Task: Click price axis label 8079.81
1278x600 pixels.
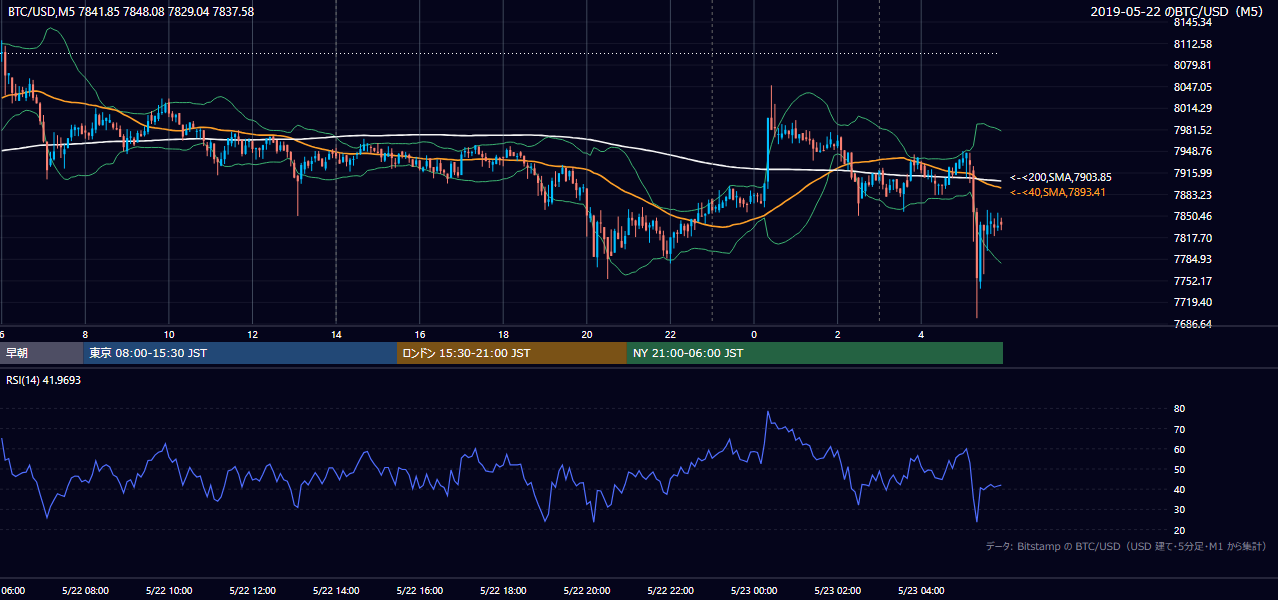Action: [1192, 65]
